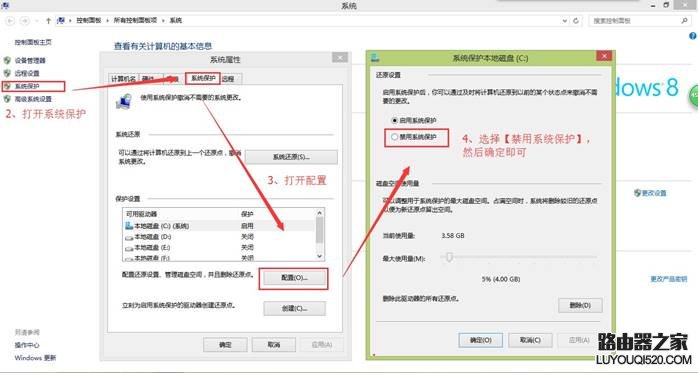Click the 更改设置 link
698x373 pixels.
pos(654,193)
